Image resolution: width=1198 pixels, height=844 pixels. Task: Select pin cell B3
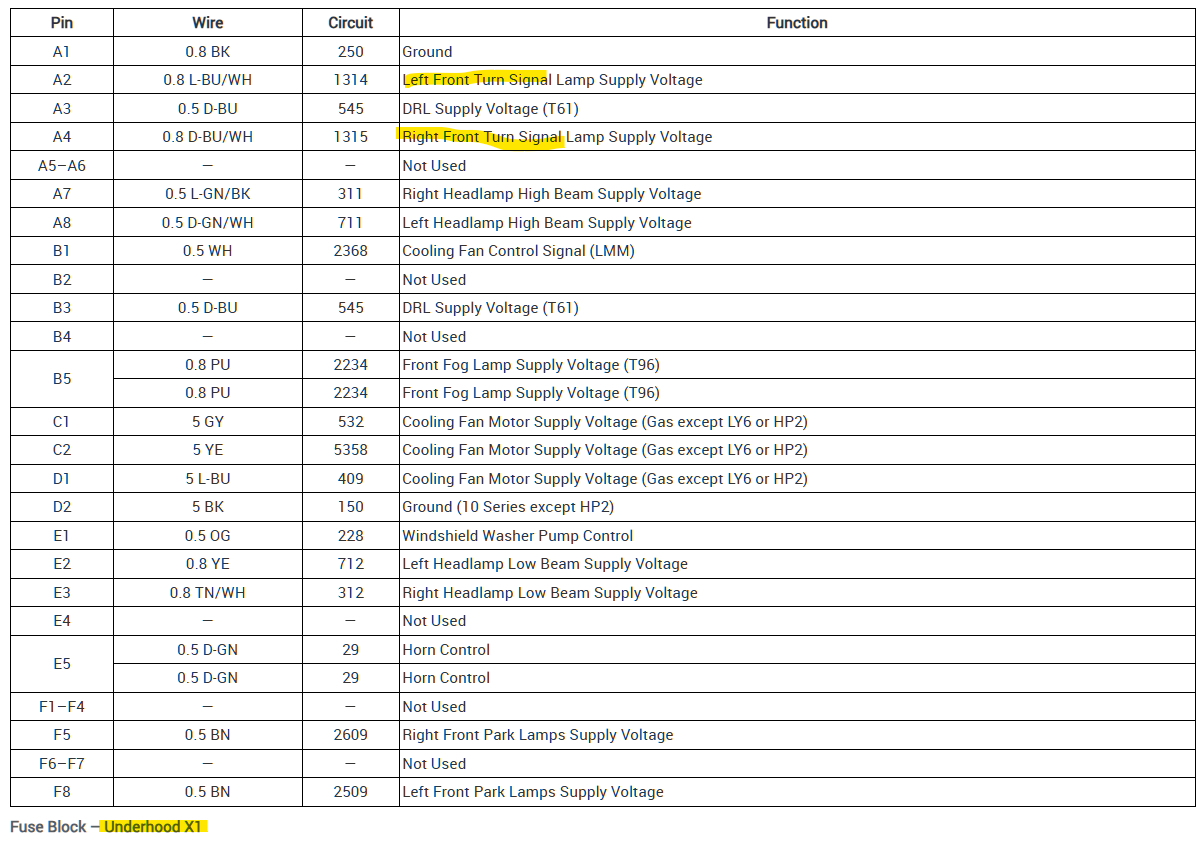click(62, 308)
